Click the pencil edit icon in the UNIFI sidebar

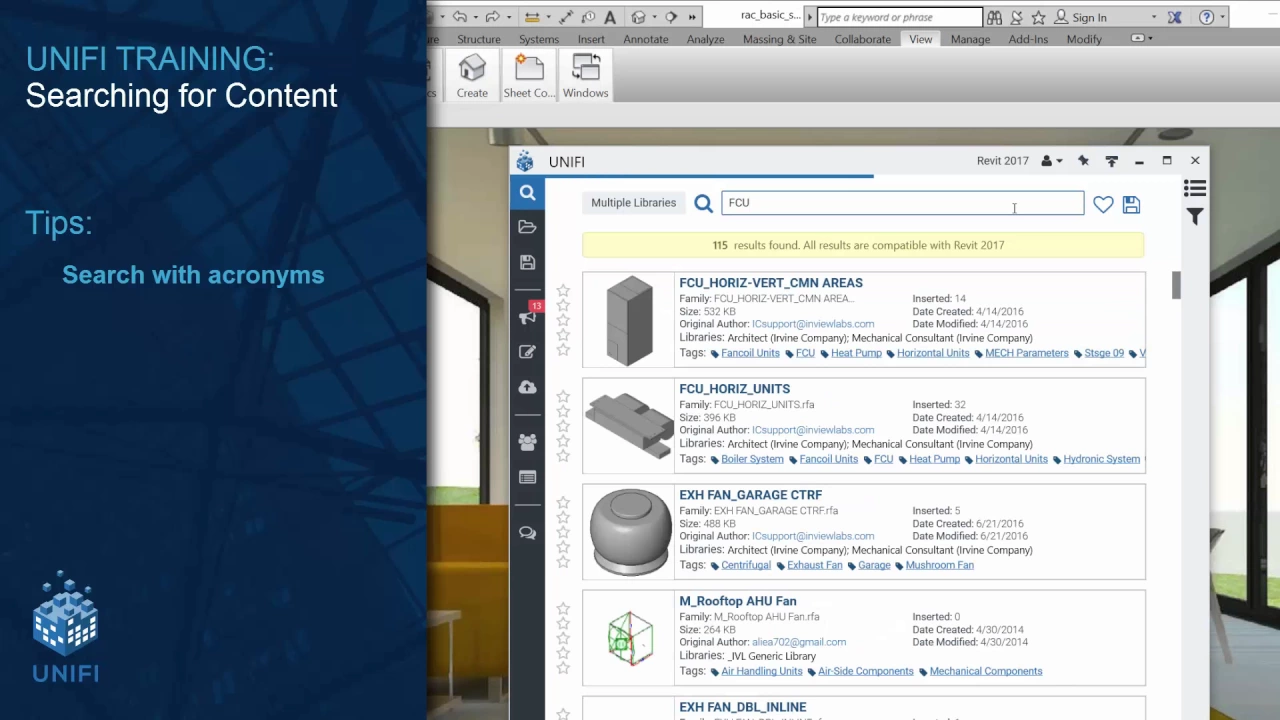tap(527, 352)
